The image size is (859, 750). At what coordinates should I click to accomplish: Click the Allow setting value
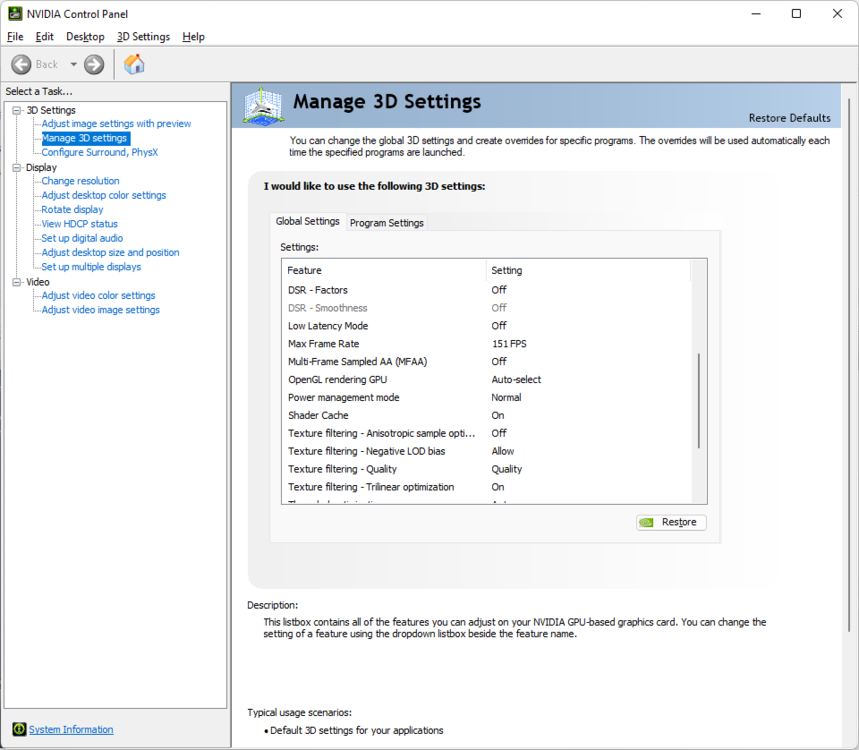point(503,451)
